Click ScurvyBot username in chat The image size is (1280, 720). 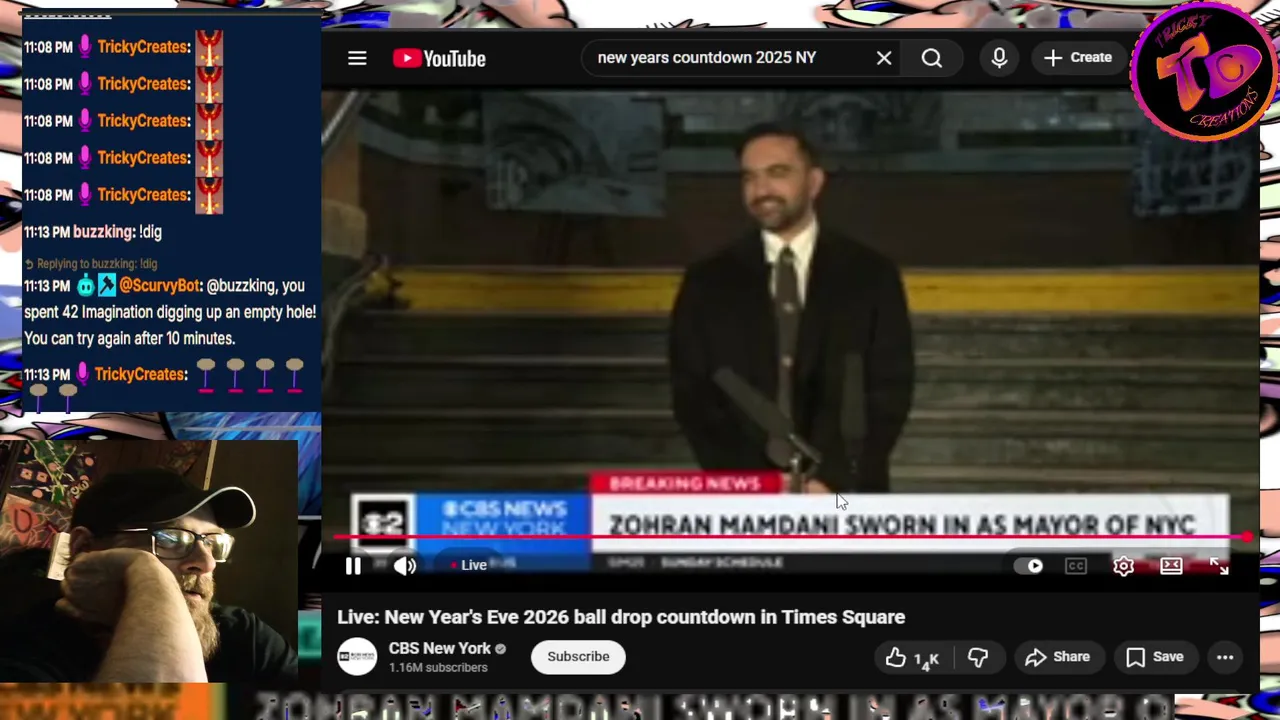click(160, 286)
